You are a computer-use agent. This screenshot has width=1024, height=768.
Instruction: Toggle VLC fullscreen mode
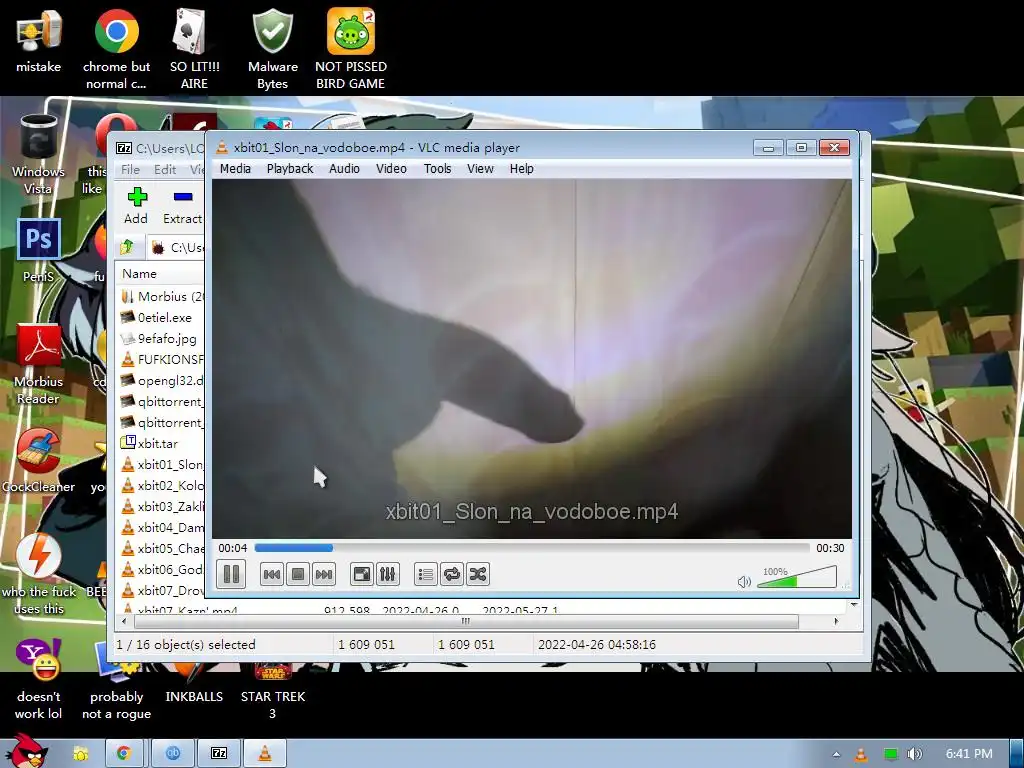362,574
